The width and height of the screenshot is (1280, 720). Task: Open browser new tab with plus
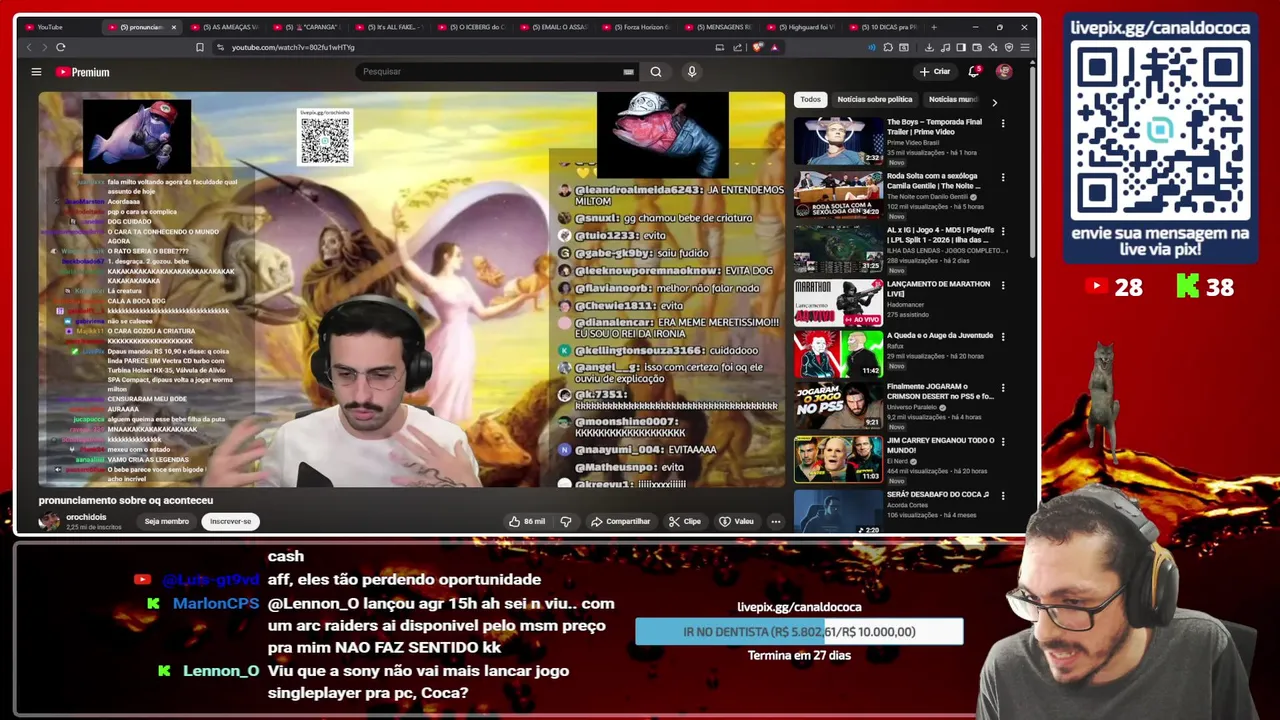934,27
